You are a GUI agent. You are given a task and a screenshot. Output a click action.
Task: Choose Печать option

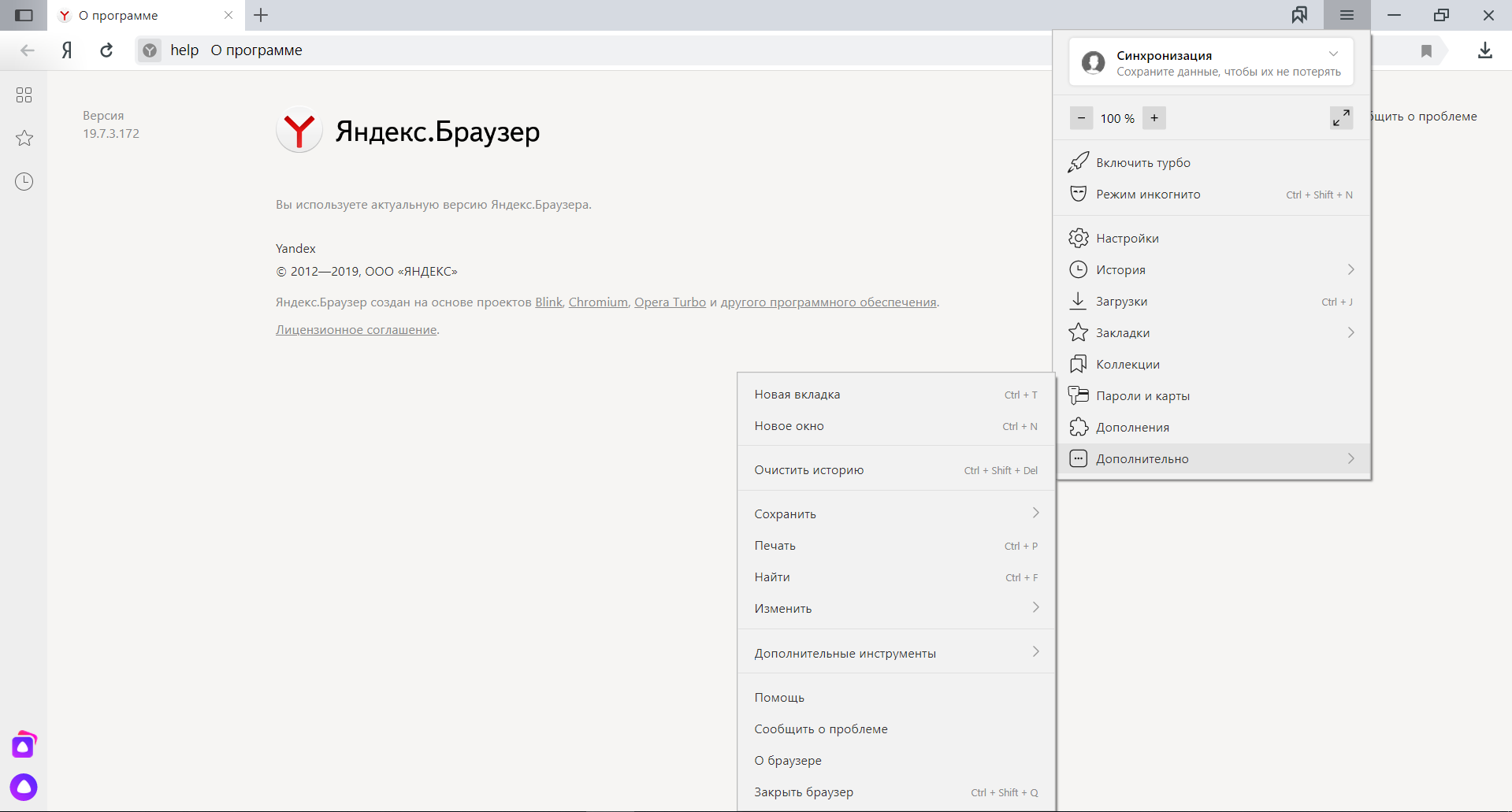896,545
